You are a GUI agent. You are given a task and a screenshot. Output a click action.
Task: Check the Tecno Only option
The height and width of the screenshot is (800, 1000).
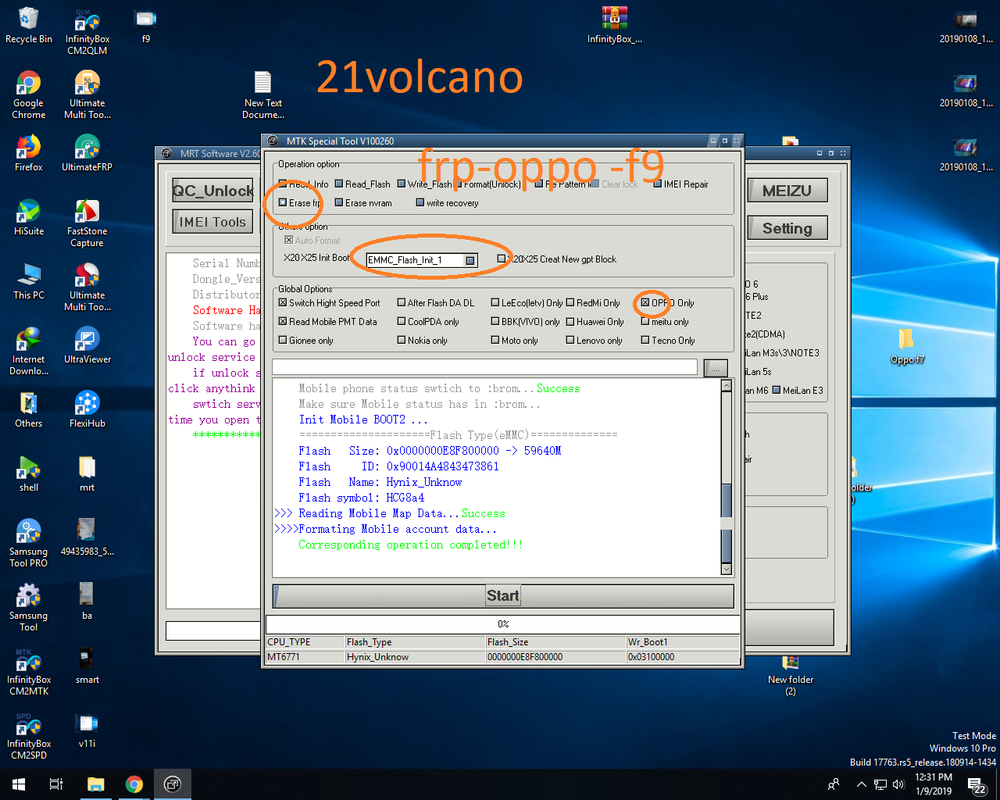tap(645, 340)
